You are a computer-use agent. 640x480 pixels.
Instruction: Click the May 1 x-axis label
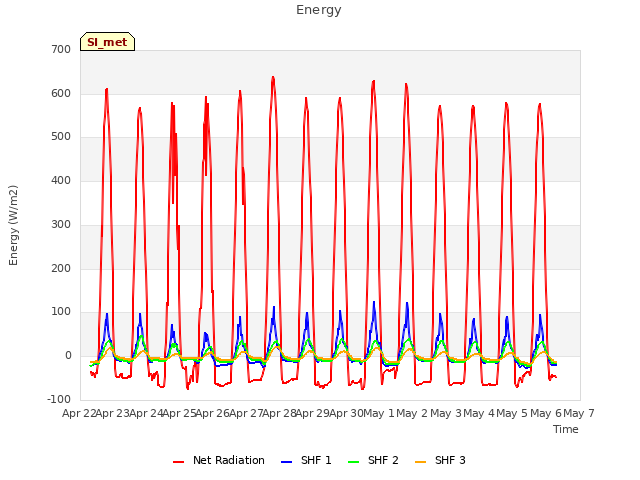379,413
